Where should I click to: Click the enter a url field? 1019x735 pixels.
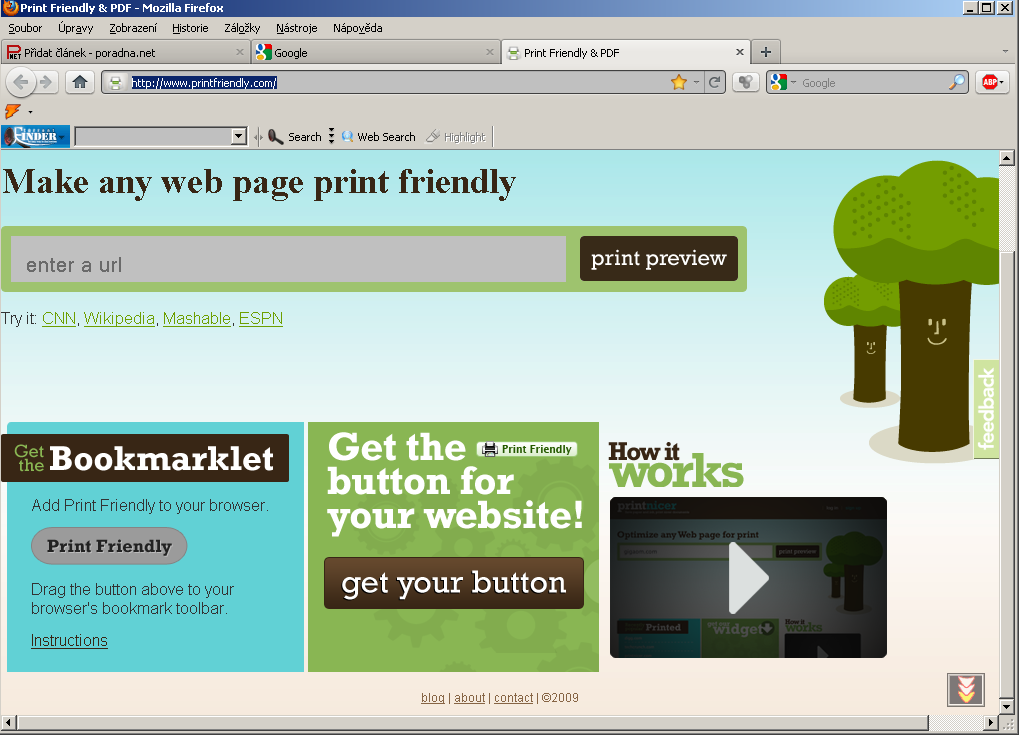point(289,259)
